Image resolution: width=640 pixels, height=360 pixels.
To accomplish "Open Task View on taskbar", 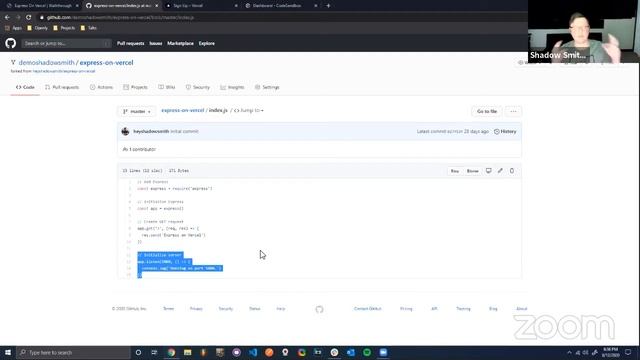I will click(x=154, y=353).
